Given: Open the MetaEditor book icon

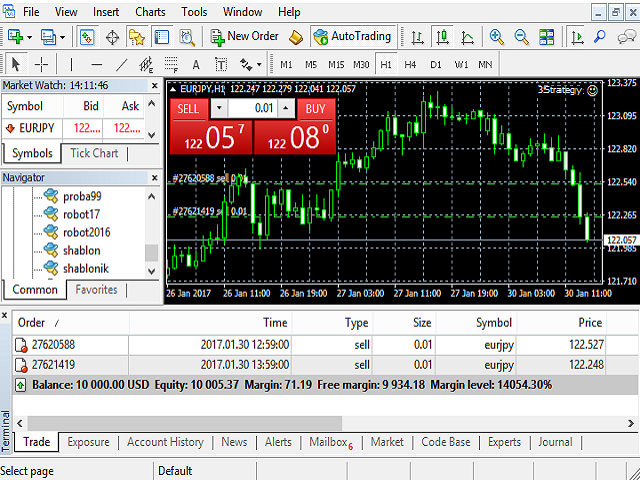Looking at the screenshot, I should [x=296, y=37].
